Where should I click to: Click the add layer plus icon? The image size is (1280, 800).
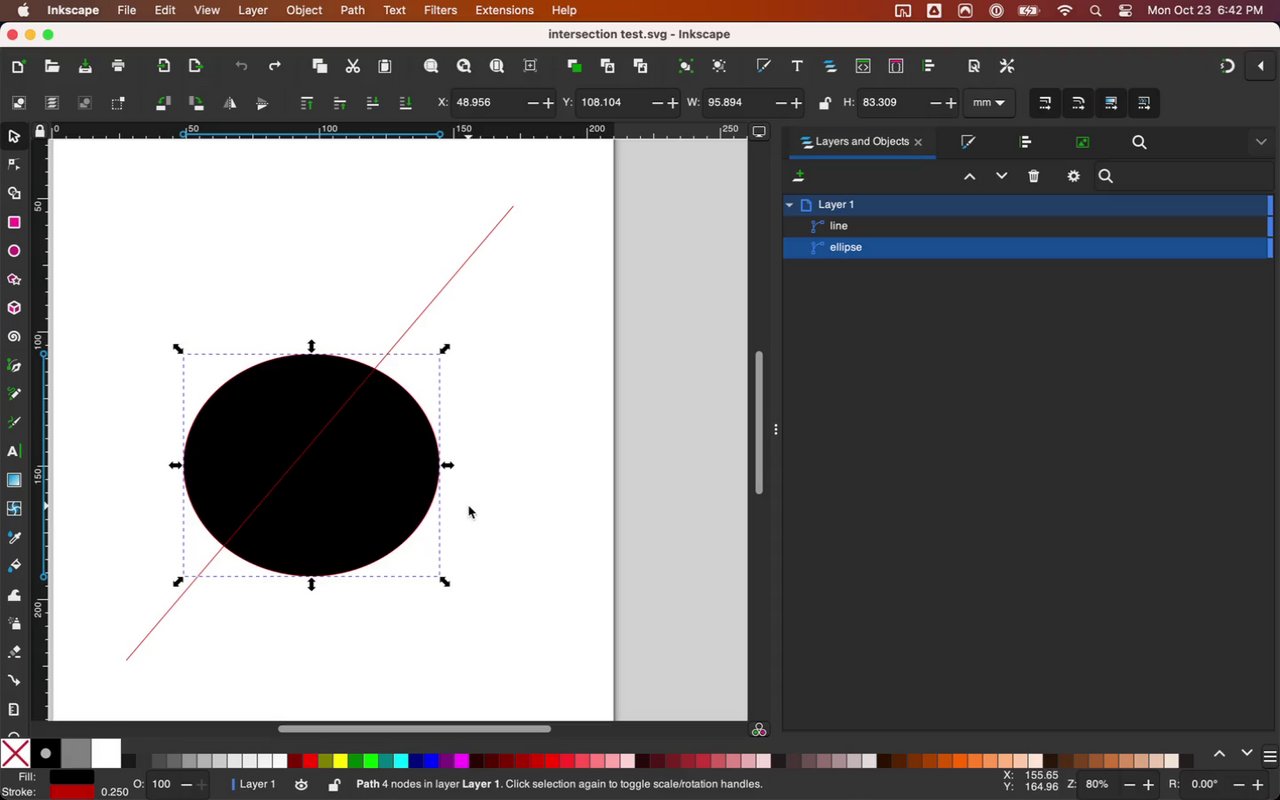tap(798, 176)
